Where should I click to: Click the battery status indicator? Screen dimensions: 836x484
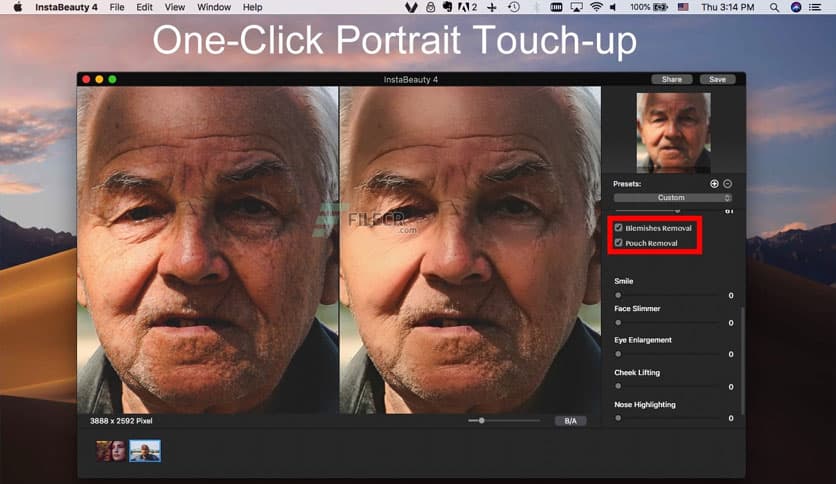(649, 7)
